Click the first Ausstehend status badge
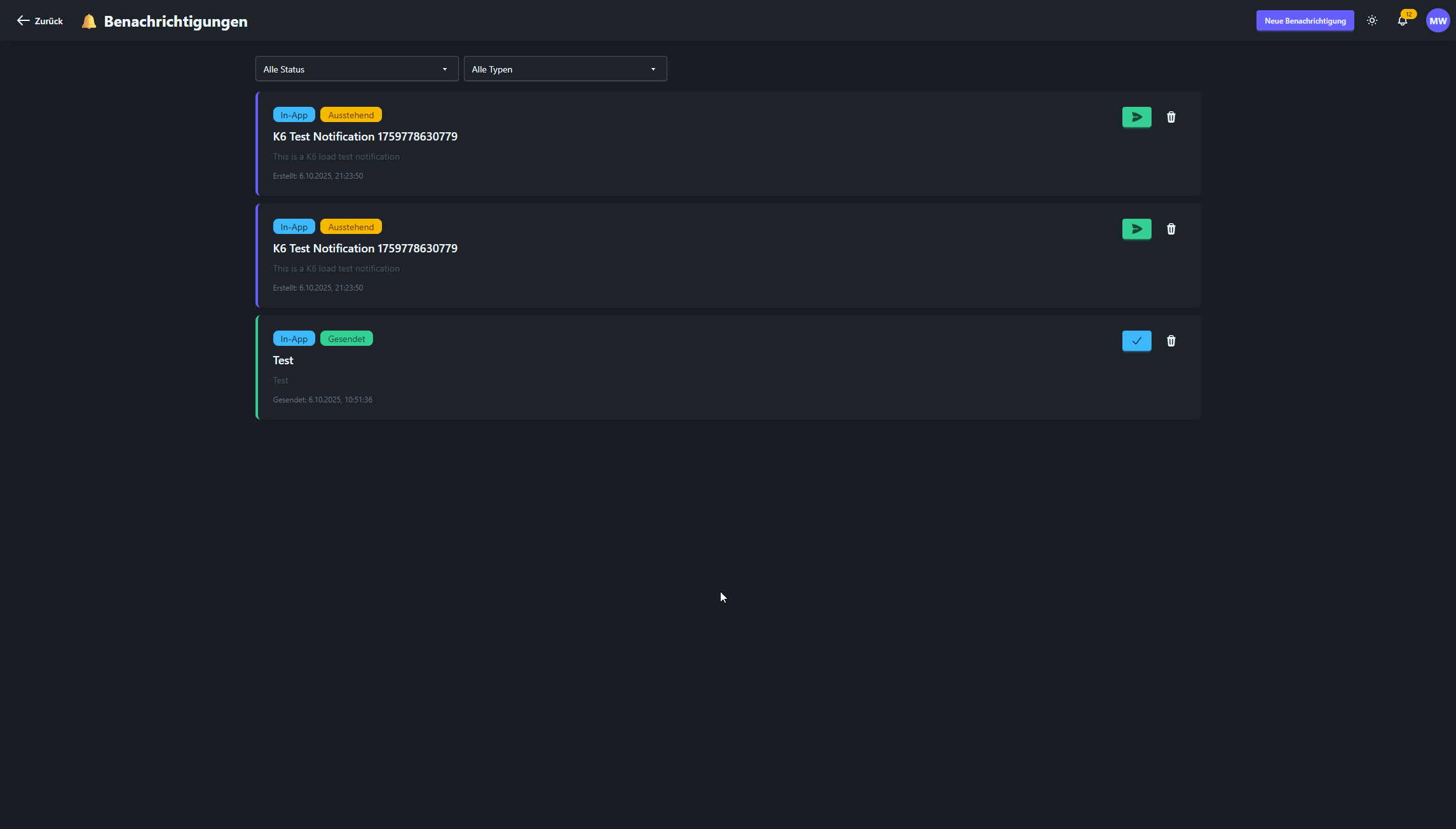 point(351,115)
